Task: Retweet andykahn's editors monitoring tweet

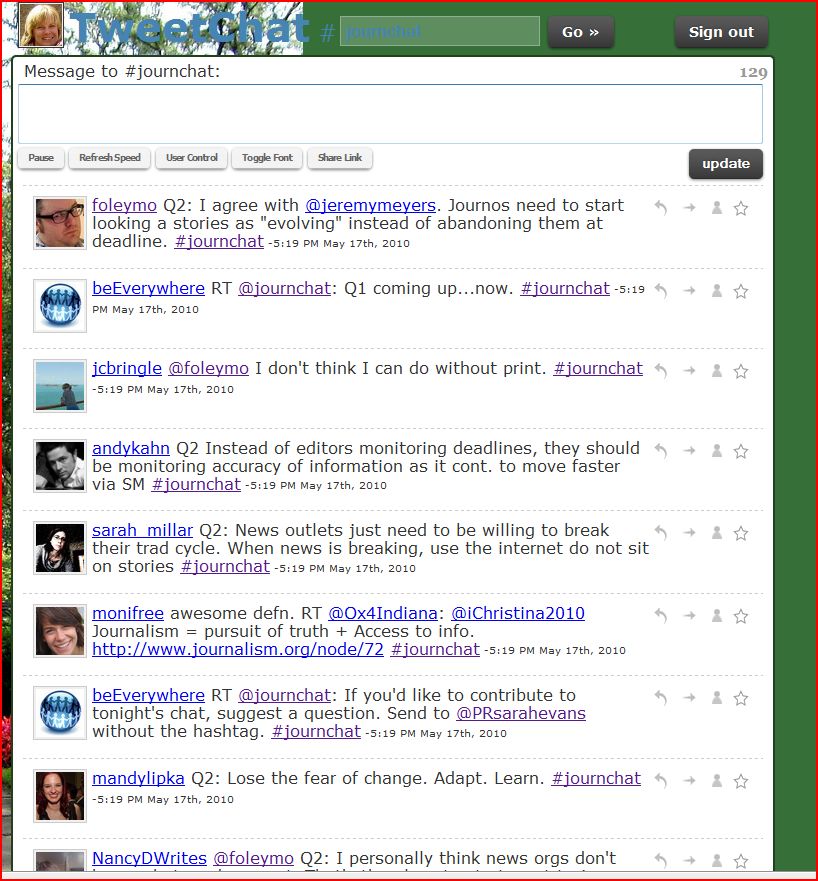Action: (x=689, y=450)
